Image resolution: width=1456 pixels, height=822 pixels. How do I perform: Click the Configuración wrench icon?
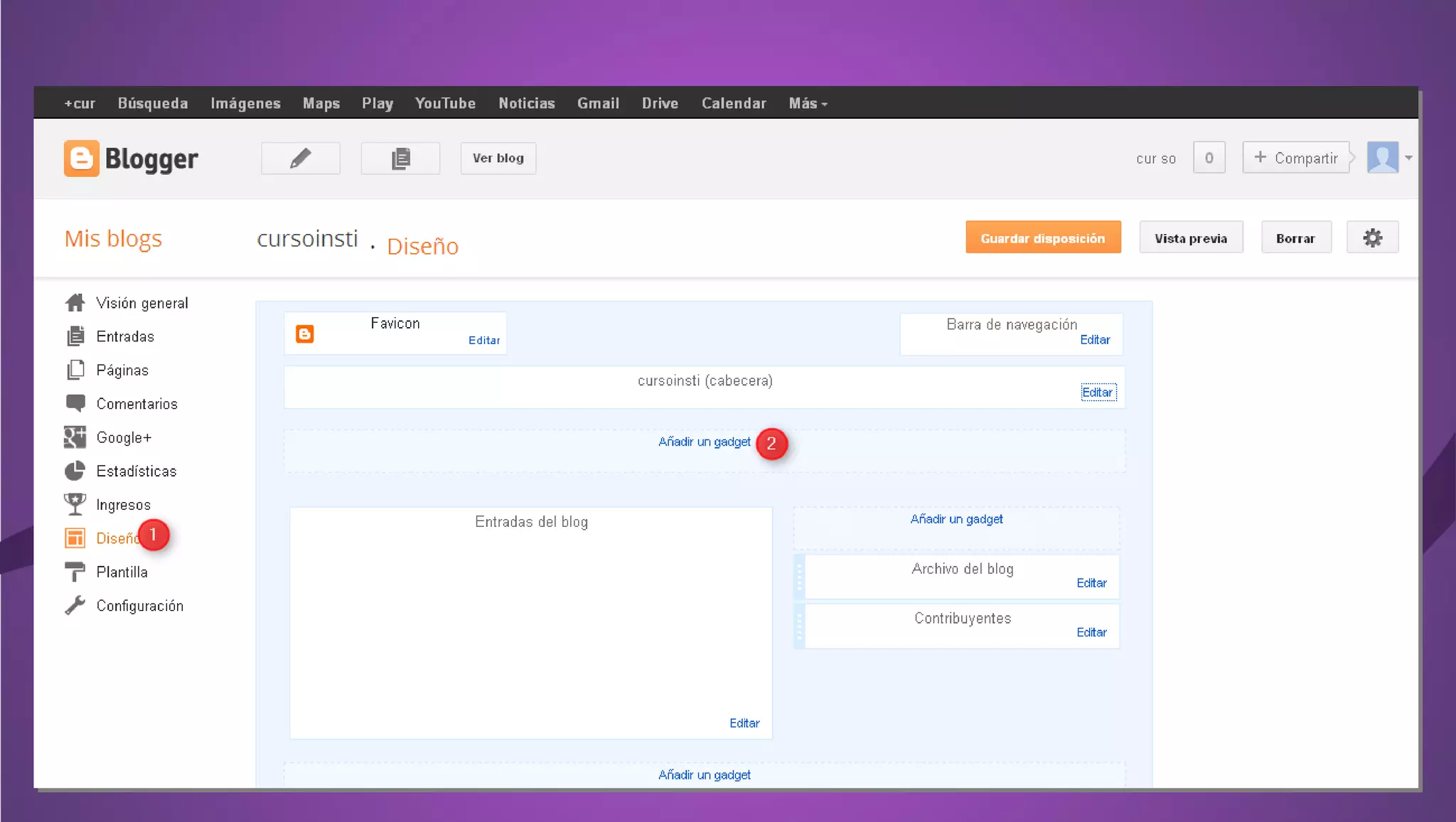click(x=75, y=606)
